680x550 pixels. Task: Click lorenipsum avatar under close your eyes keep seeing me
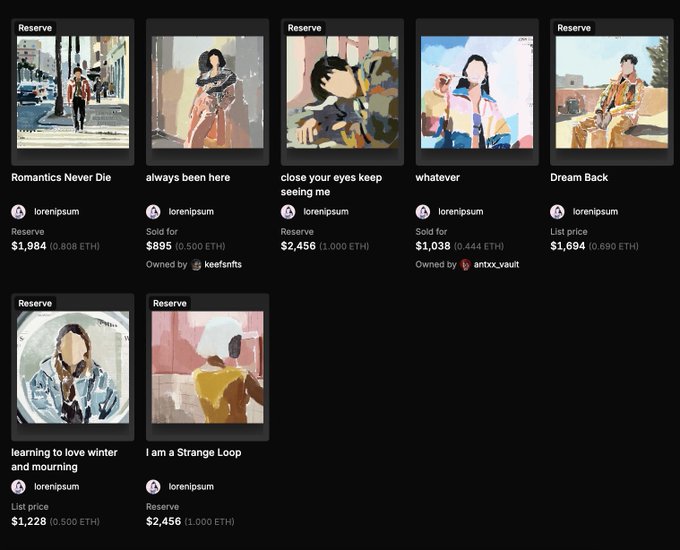coord(288,212)
